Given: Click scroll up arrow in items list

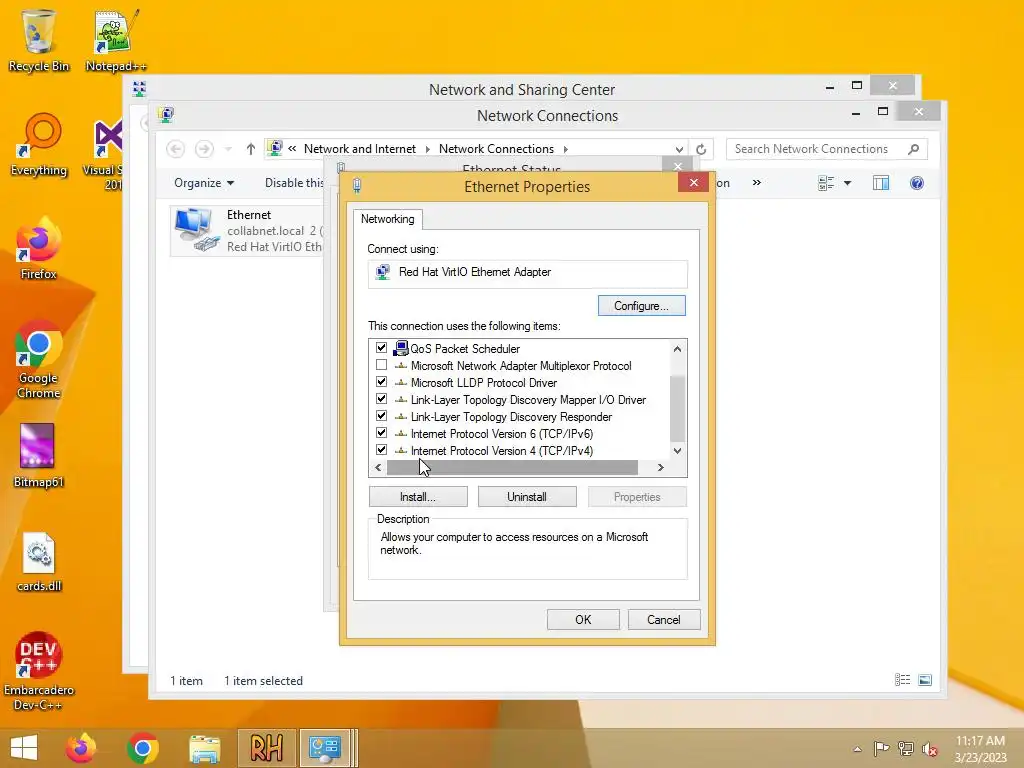Looking at the screenshot, I should click(678, 349).
